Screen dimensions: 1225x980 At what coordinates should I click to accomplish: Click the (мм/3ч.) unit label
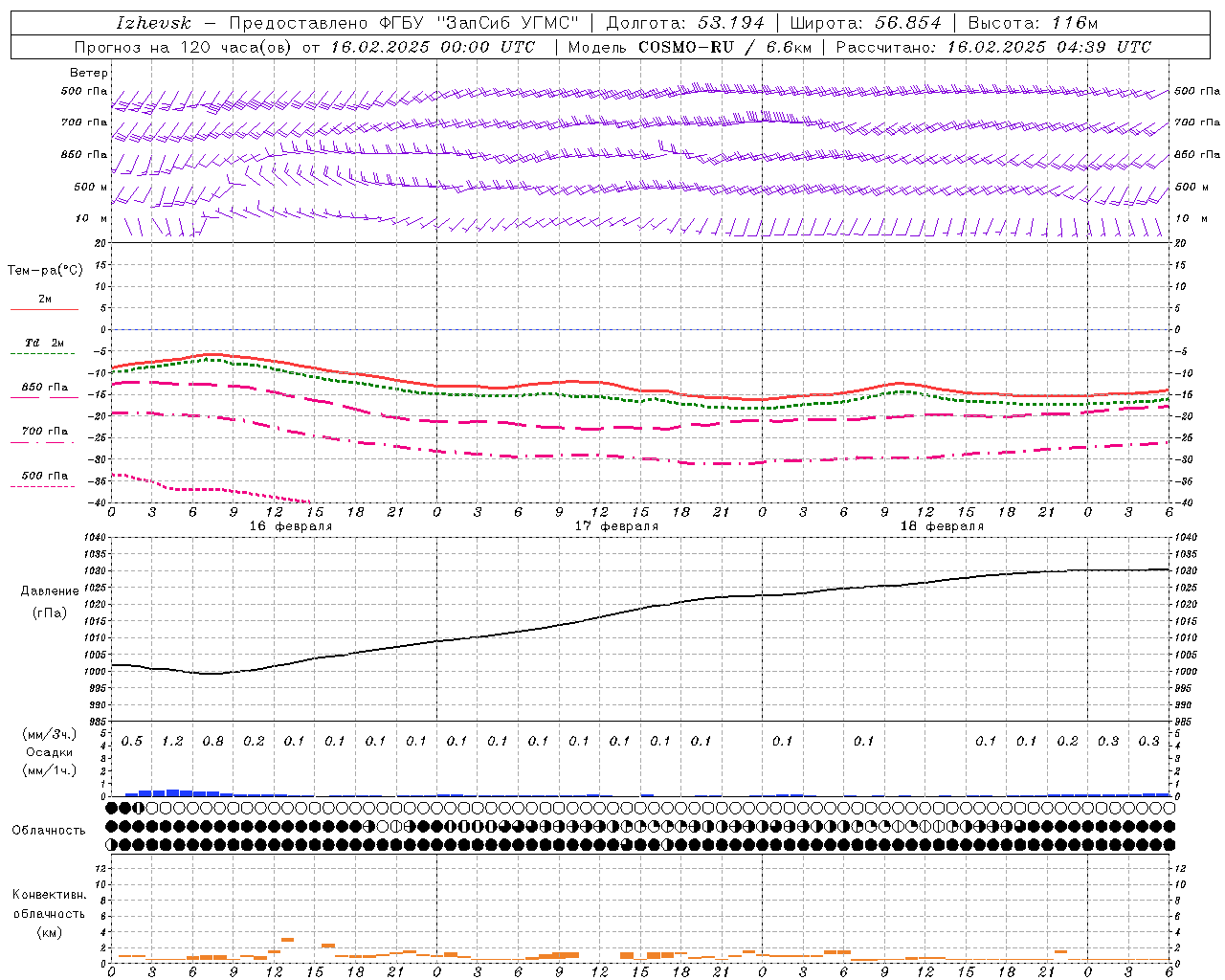50,734
